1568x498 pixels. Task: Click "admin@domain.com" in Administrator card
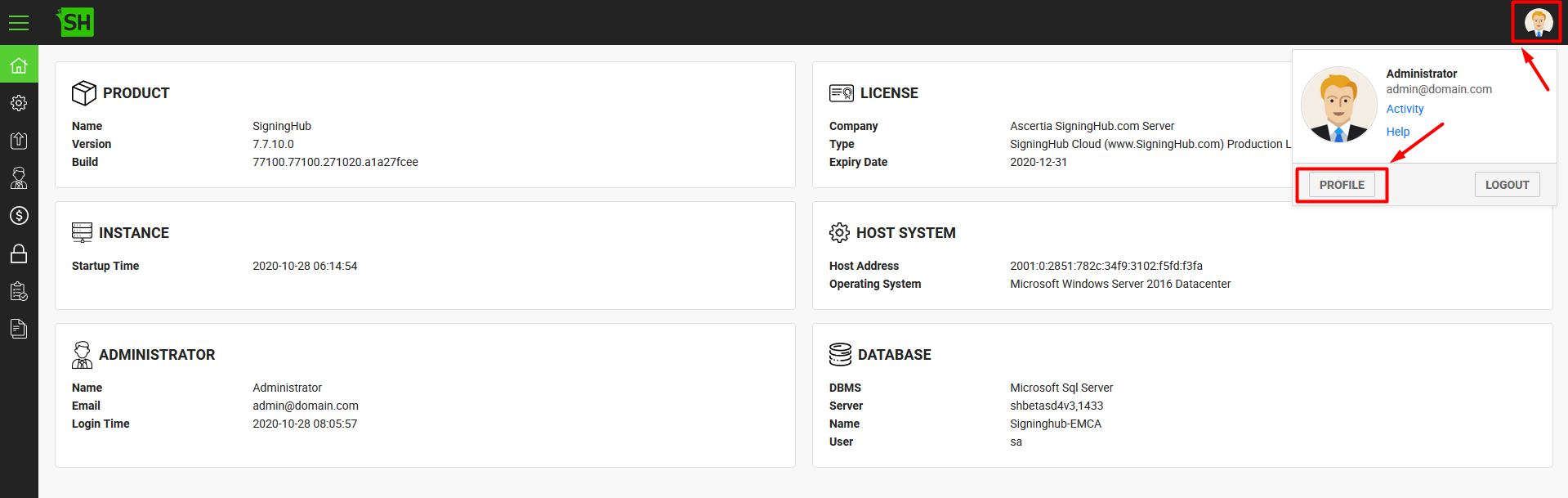[x=306, y=406]
